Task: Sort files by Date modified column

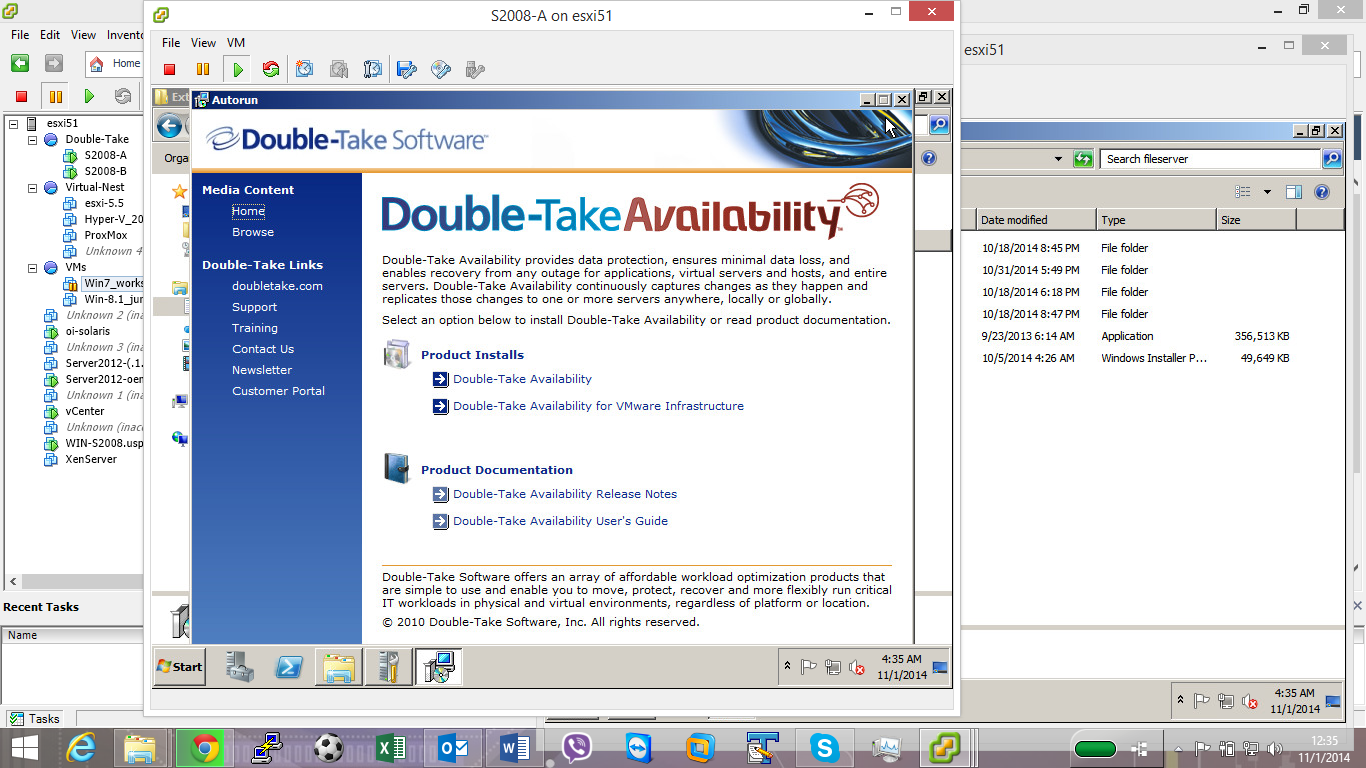Action: click(x=1035, y=220)
